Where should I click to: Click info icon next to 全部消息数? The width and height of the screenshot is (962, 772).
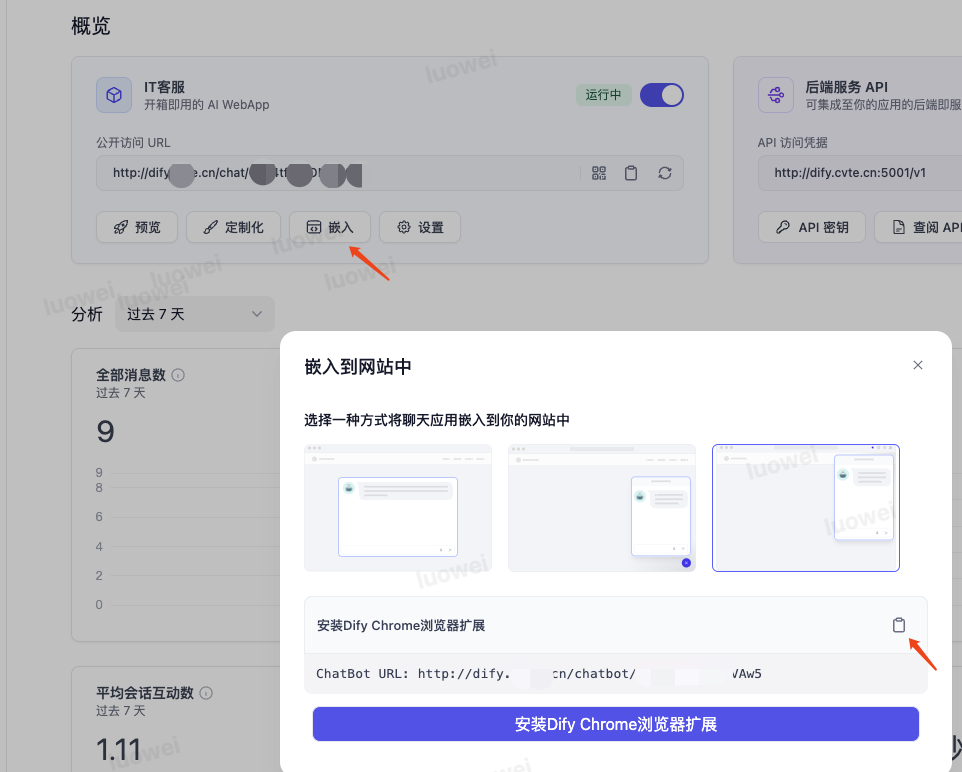click(178, 375)
